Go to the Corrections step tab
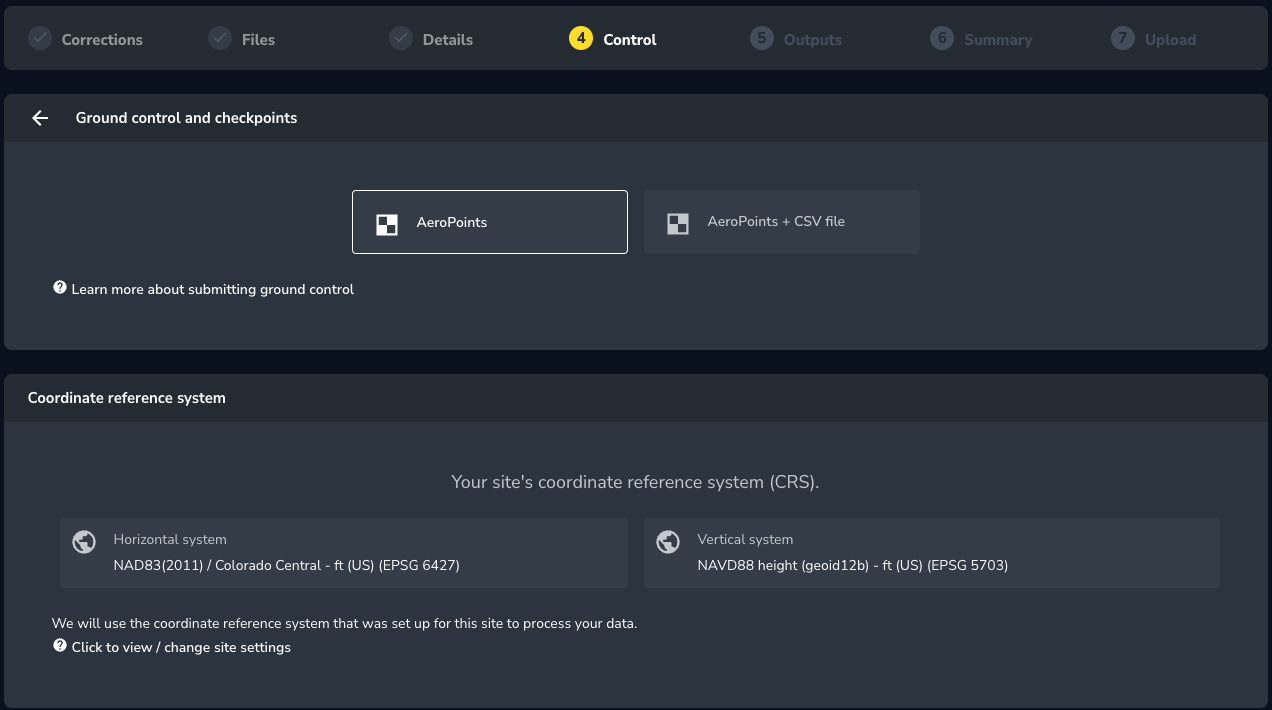1272x710 pixels. tap(102, 40)
